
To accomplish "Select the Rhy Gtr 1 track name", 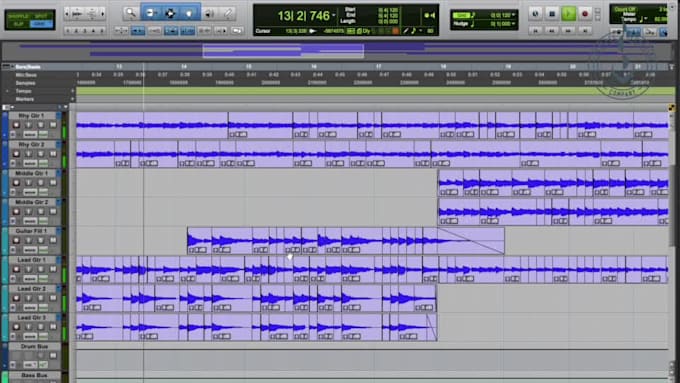I will pos(31,116).
